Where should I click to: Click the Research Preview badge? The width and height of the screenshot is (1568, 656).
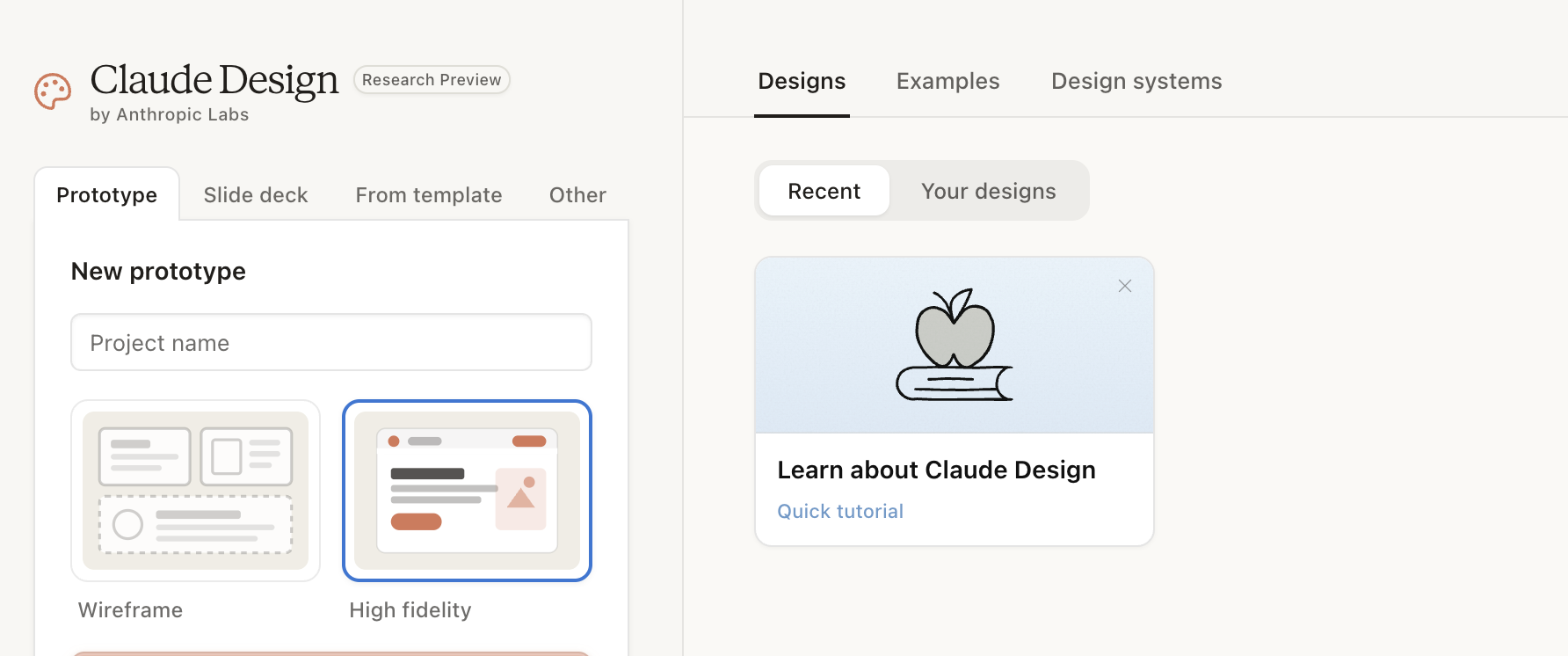tap(432, 79)
